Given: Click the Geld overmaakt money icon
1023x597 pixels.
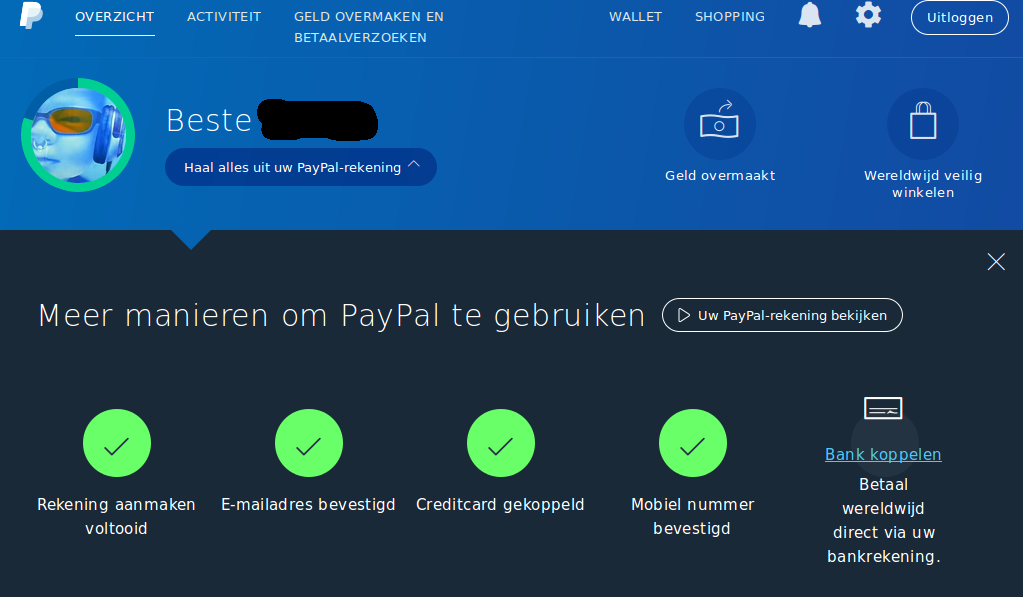Looking at the screenshot, I should tap(720, 123).
